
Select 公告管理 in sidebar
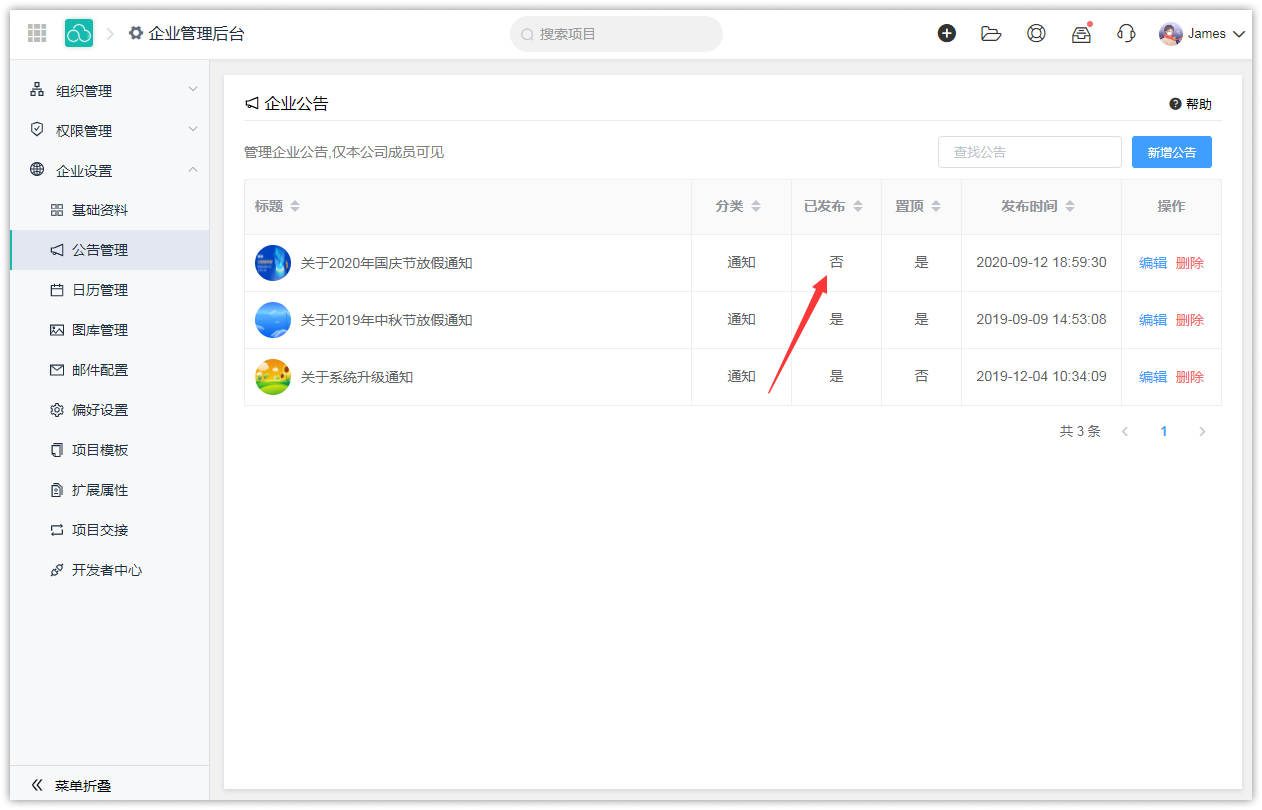(x=110, y=250)
